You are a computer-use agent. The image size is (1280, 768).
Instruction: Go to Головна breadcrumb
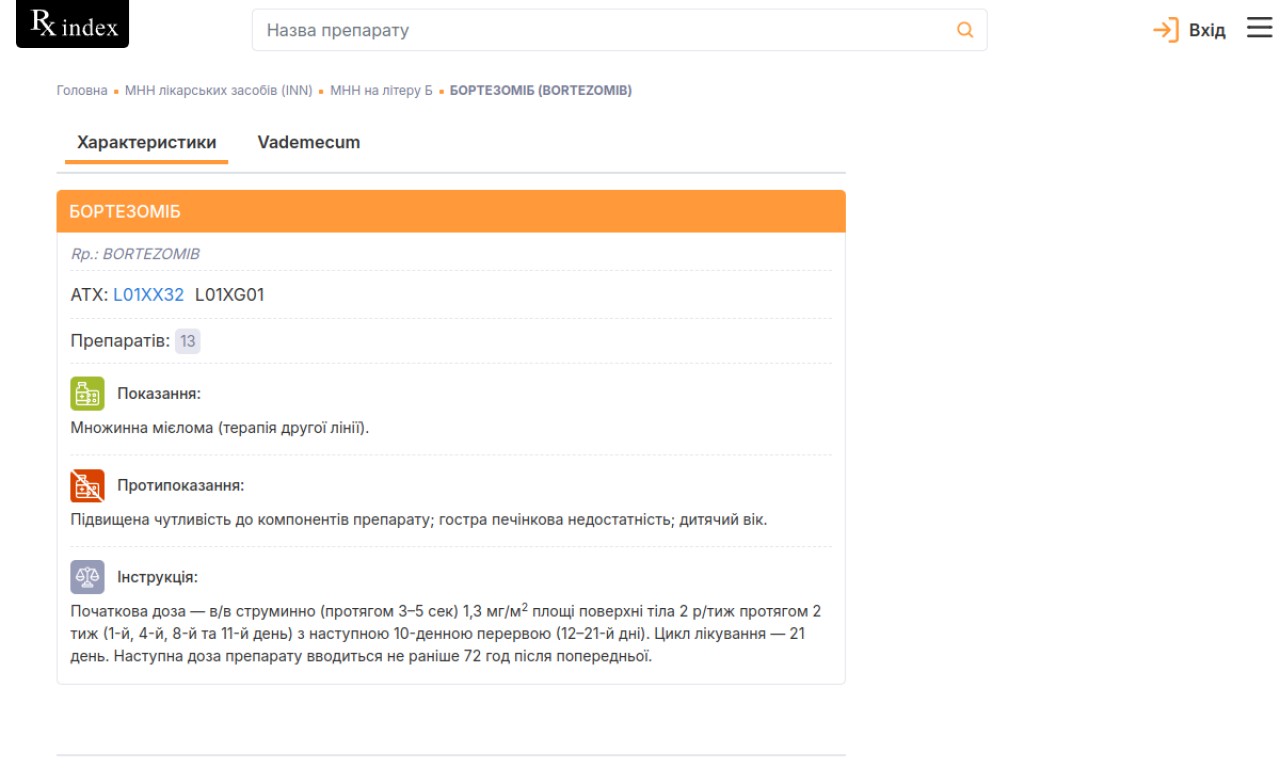(82, 90)
